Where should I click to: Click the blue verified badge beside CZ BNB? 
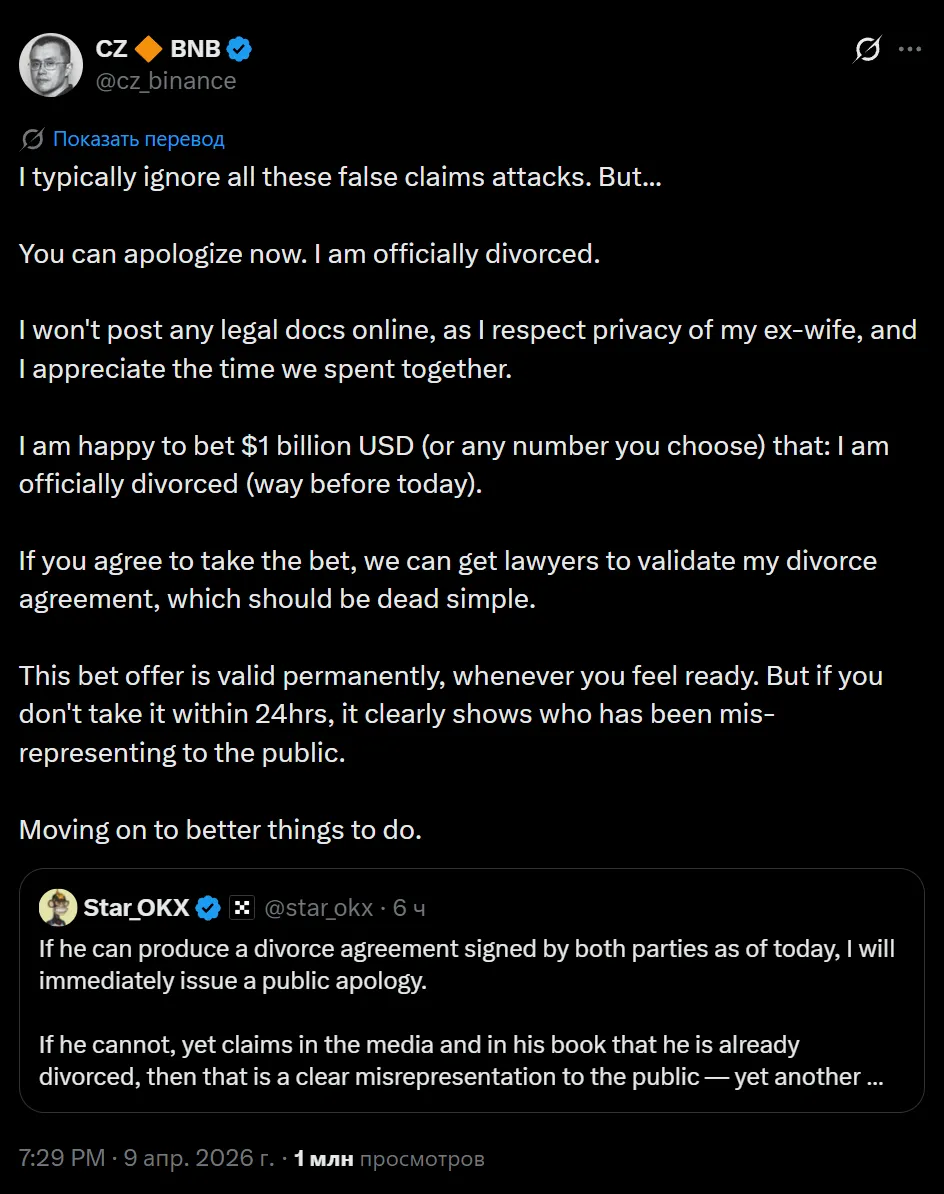[240, 47]
